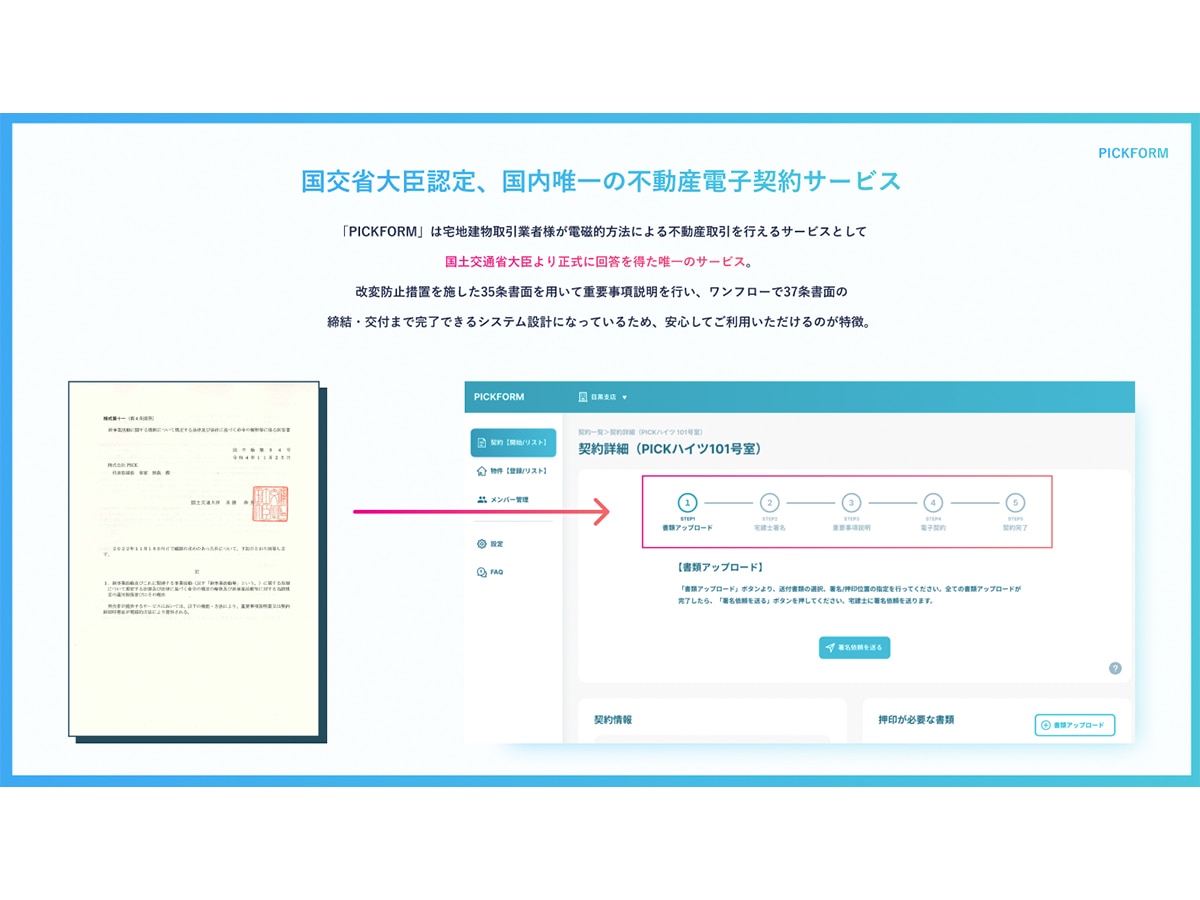Viewport: 1200px width, 900px height.
Task: Click the slide title 国交省大臣認定、国内唯一の不動産電子契約サービス
Action: pyautogui.click(x=601, y=181)
